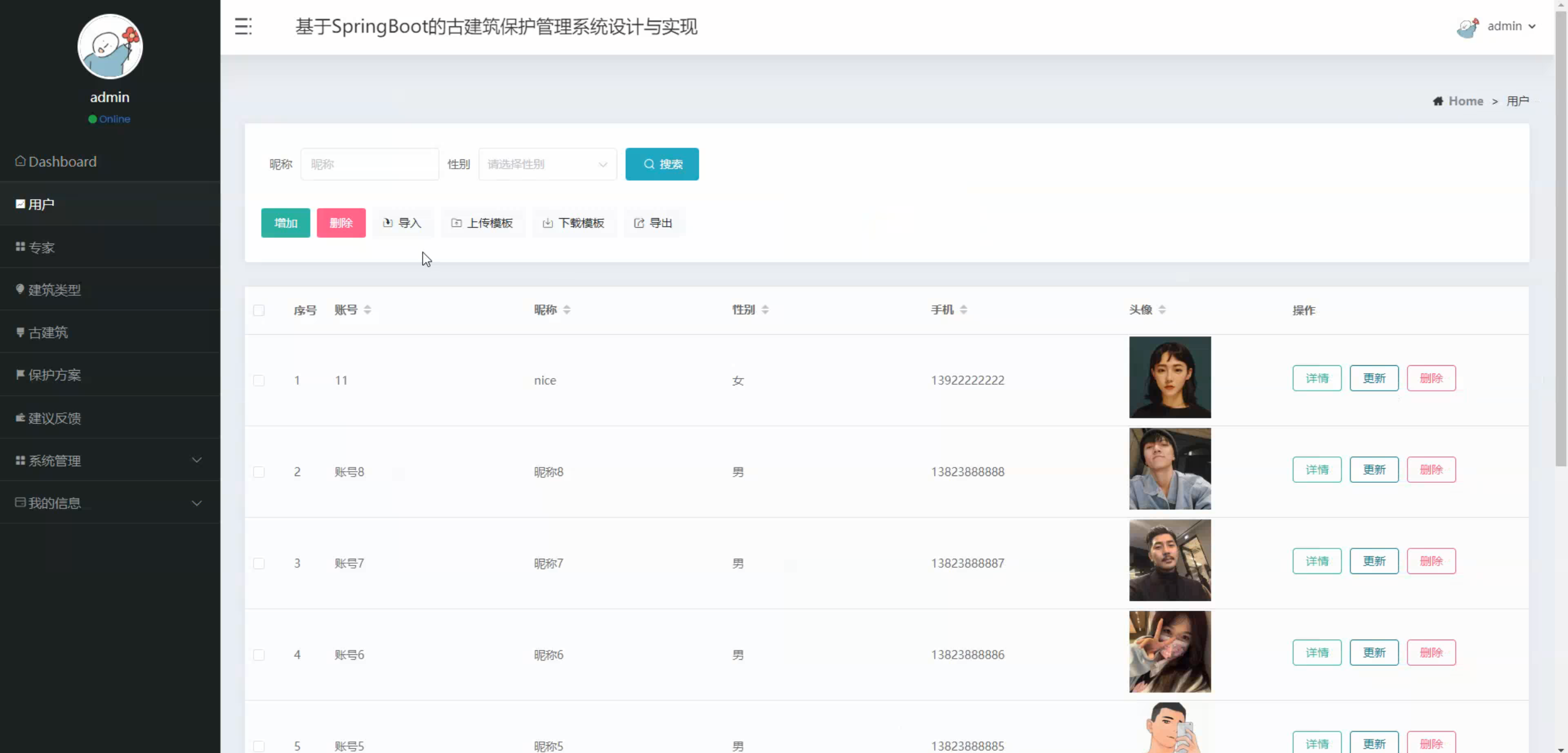
Task: Click the admin avatar icon in header
Action: (1468, 27)
